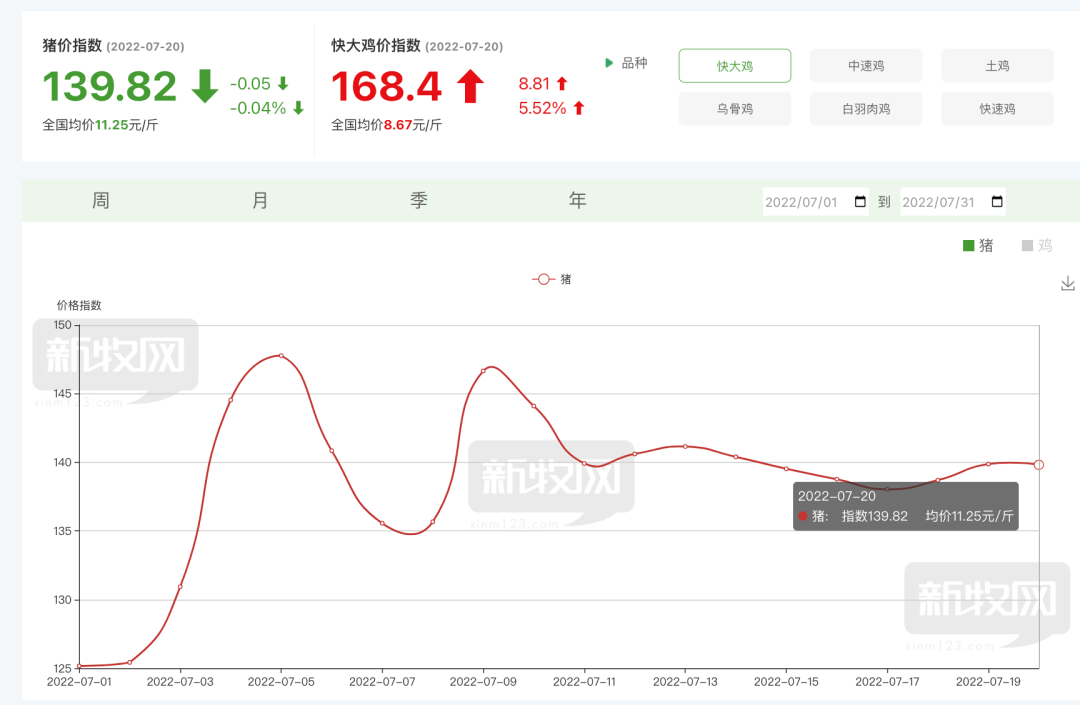Toggle the grey 鸡 legend swatch
Viewport: 1080px width, 705px height.
pos(1027,246)
